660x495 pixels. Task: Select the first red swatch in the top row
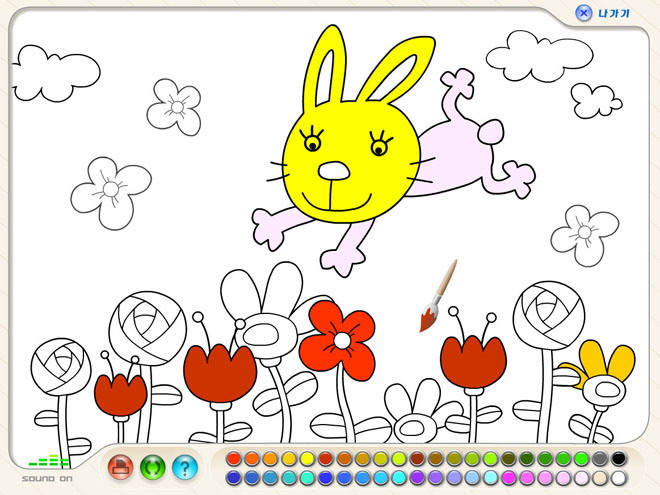(234, 459)
